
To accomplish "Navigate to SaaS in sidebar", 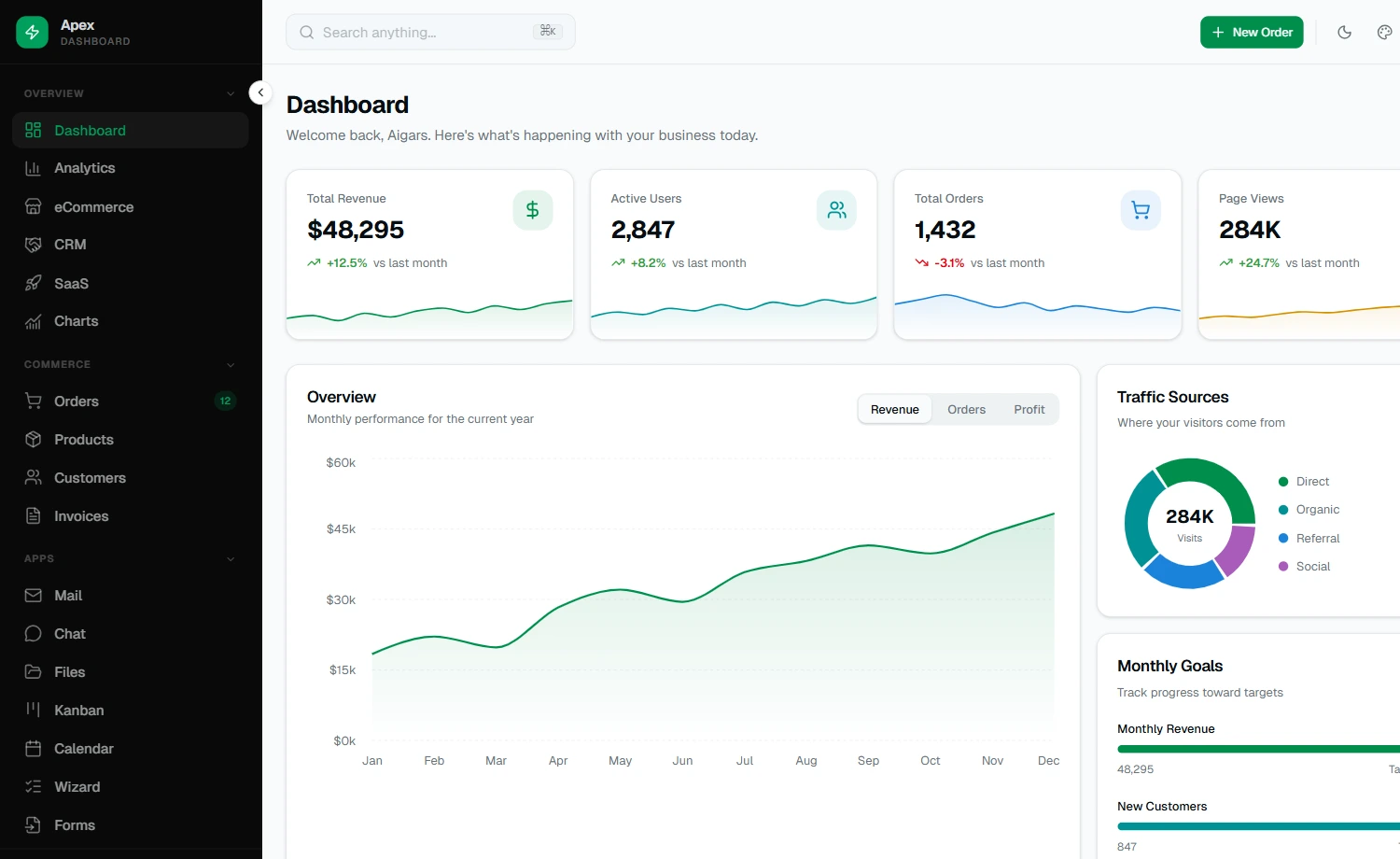I will click(x=131, y=284).
